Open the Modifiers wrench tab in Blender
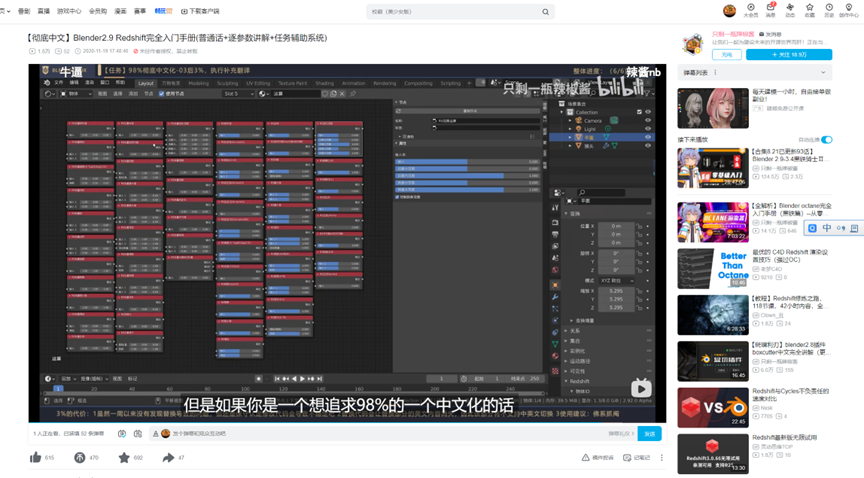This screenshot has width=864, height=478. (555, 297)
